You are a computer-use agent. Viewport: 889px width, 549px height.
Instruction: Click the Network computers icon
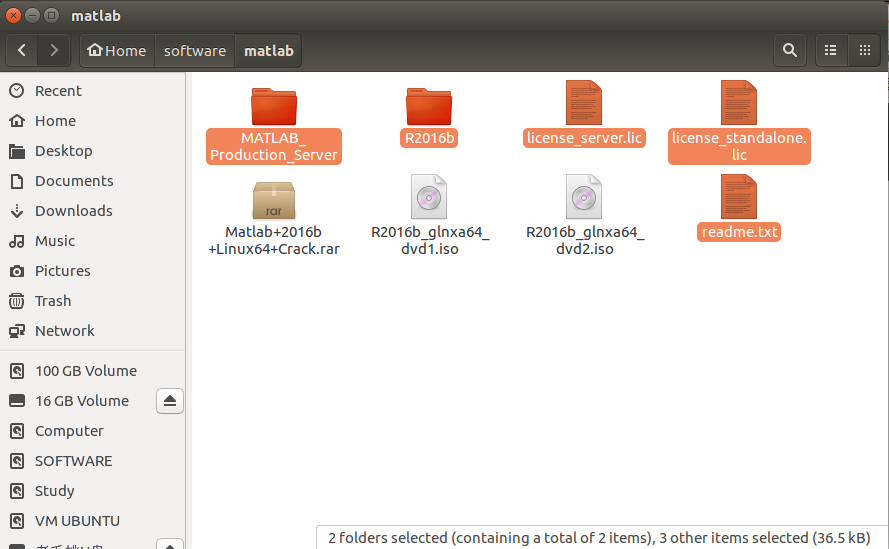click(17, 331)
